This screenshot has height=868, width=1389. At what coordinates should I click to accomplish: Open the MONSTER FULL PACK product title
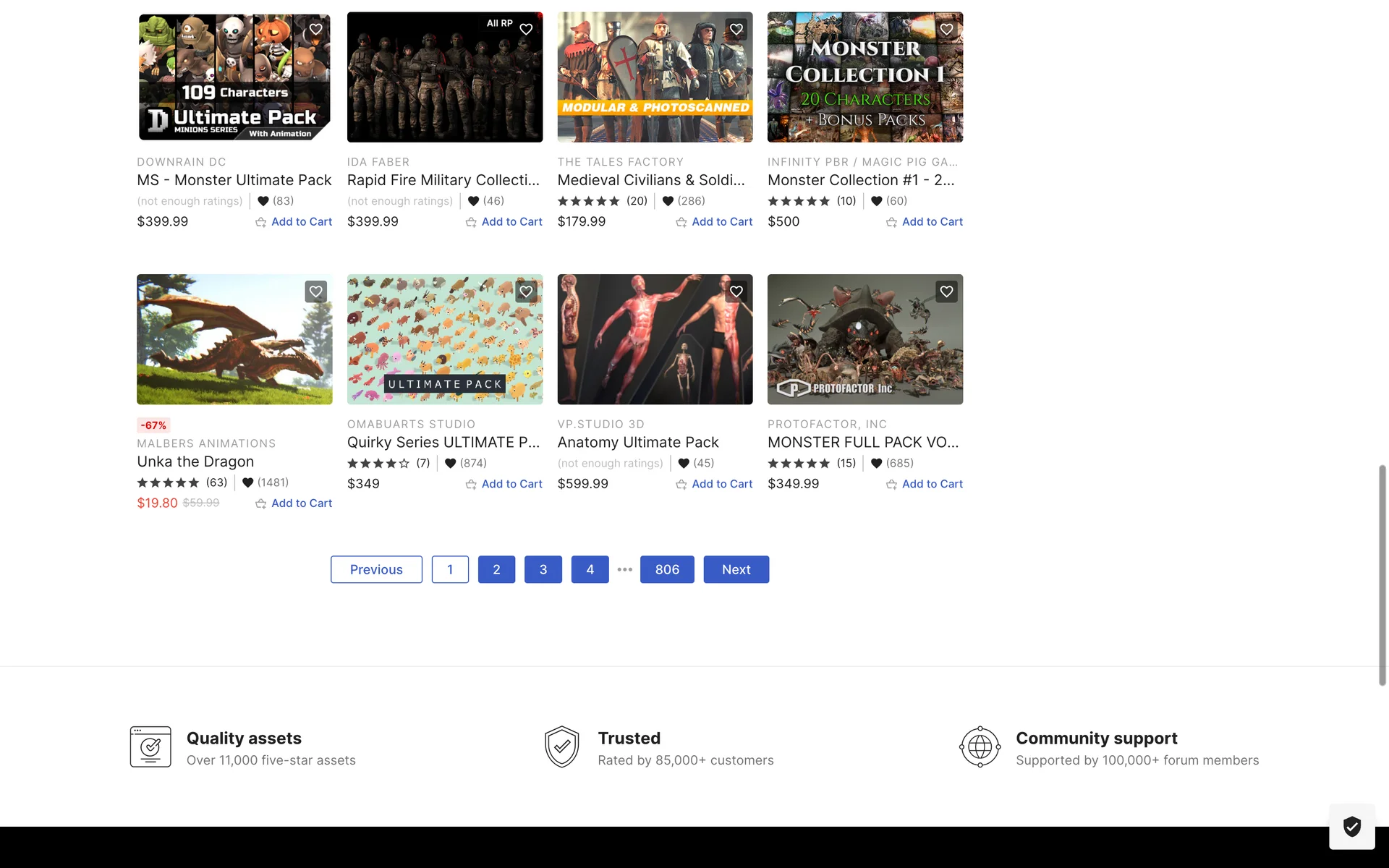click(863, 442)
